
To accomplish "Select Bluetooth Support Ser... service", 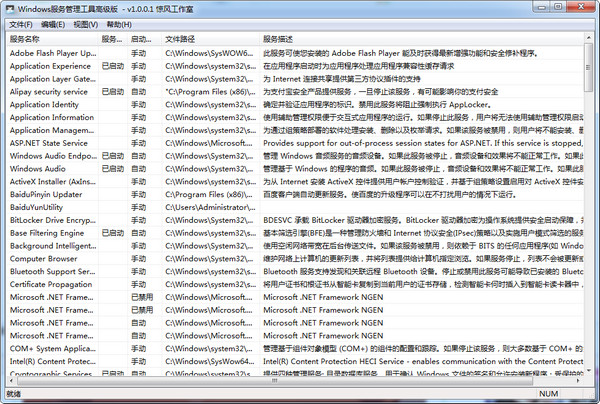I will pos(53,272).
